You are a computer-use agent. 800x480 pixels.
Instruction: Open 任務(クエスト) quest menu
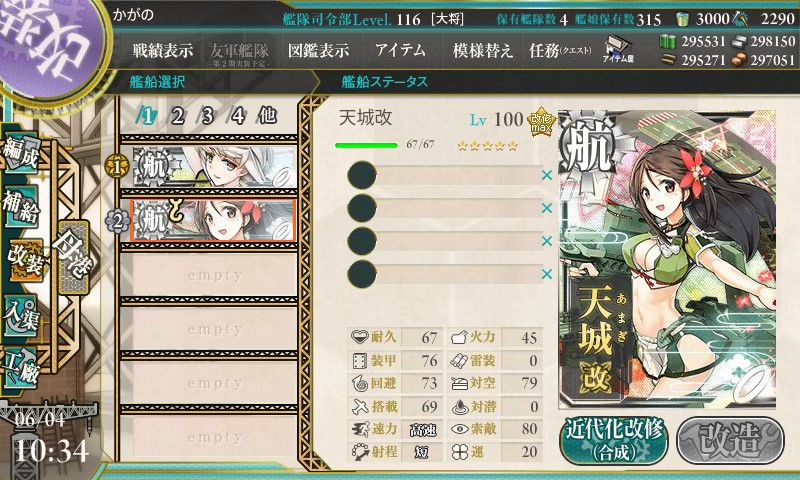click(x=560, y=50)
